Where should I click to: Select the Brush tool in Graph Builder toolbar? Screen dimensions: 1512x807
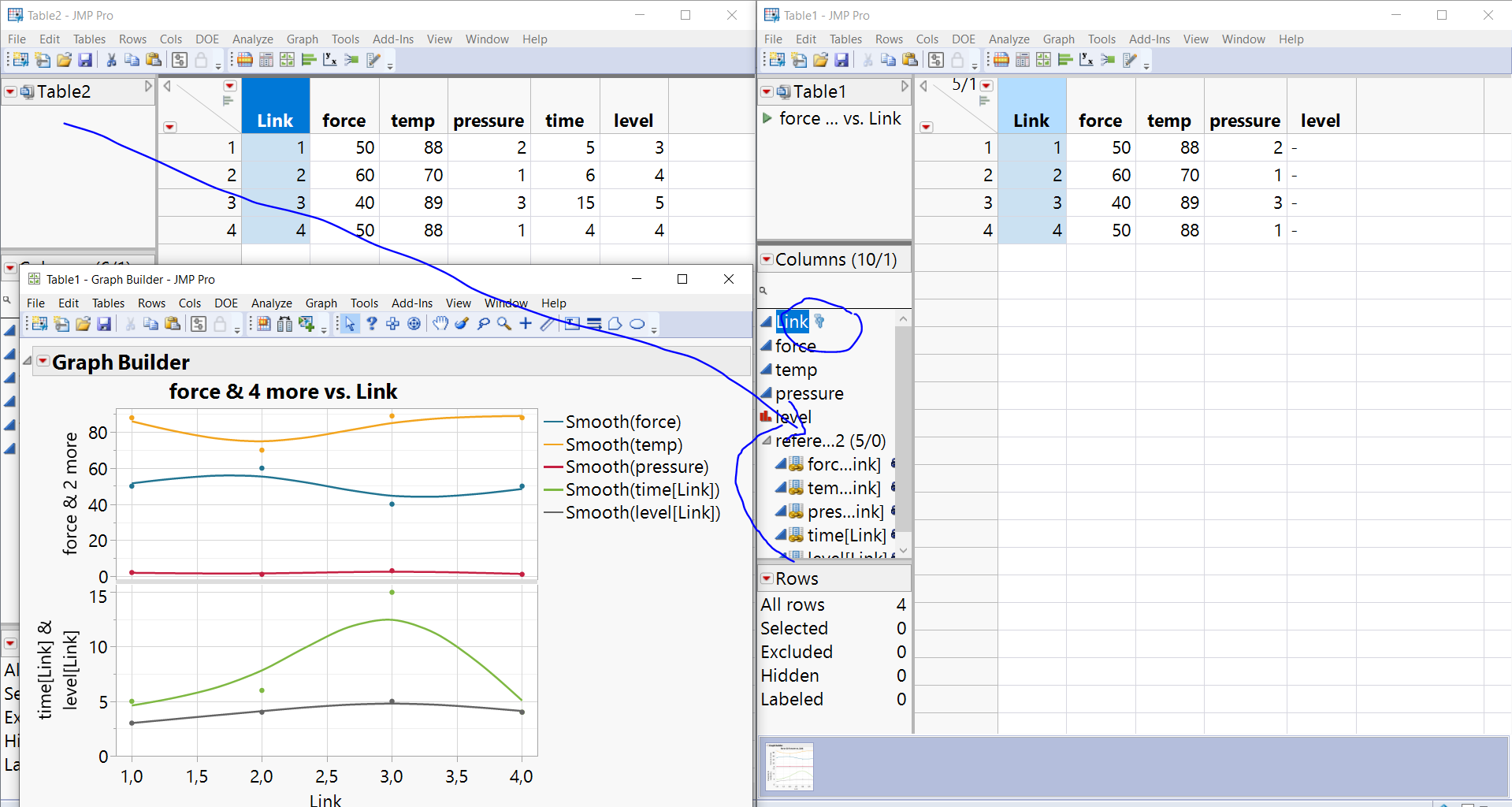tap(462, 323)
